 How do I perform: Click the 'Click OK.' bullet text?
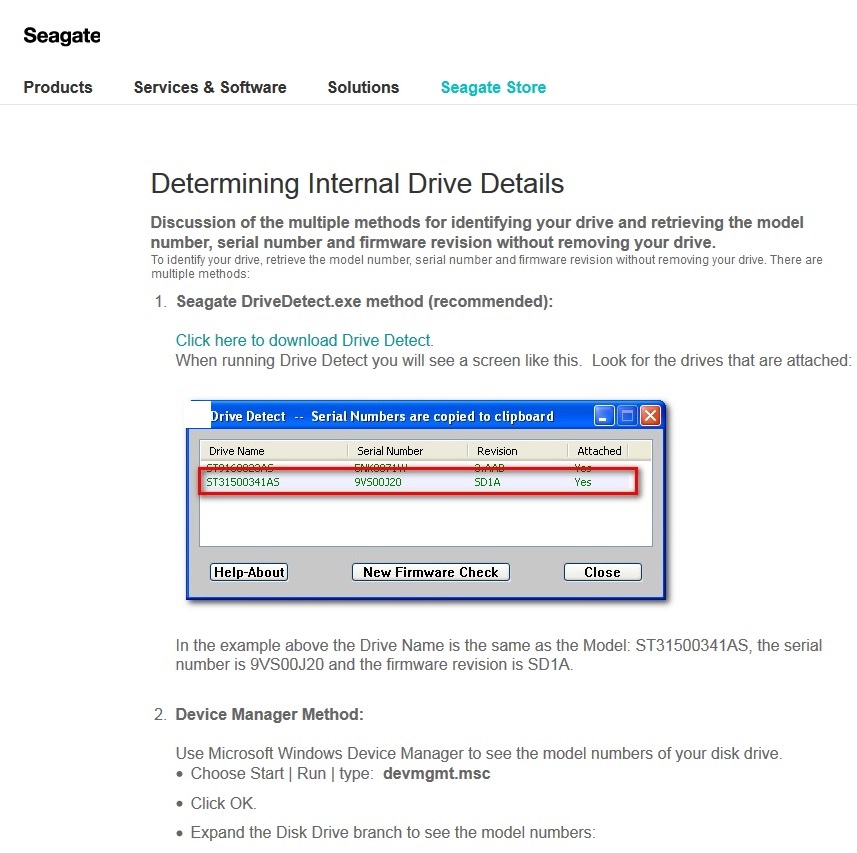pyautogui.click(x=223, y=803)
